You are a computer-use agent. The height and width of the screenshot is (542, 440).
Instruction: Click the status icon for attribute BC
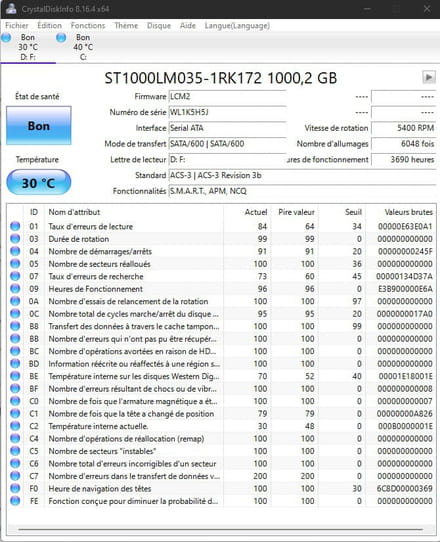(15, 351)
